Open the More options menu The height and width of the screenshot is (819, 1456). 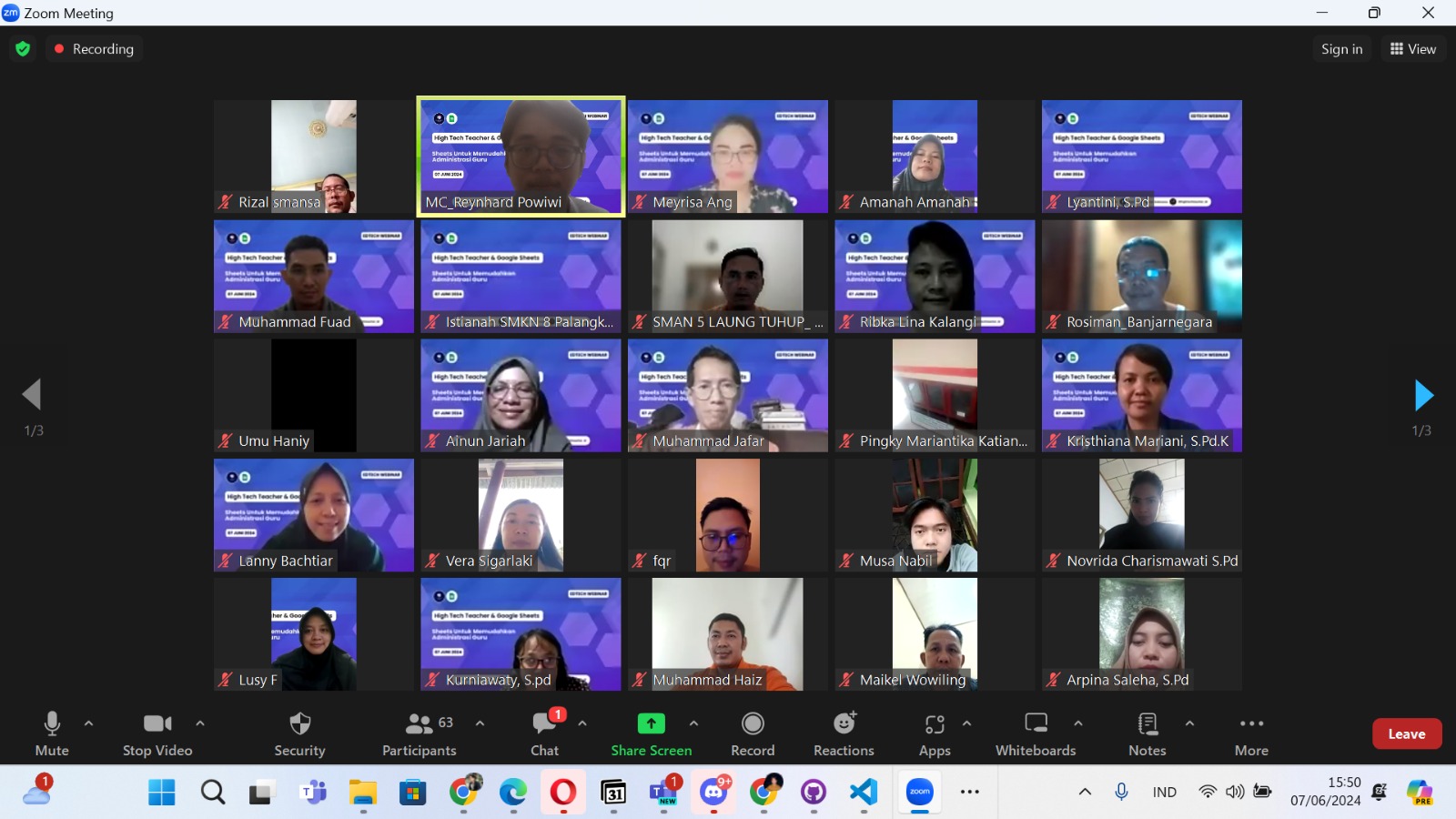pyautogui.click(x=1251, y=733)
